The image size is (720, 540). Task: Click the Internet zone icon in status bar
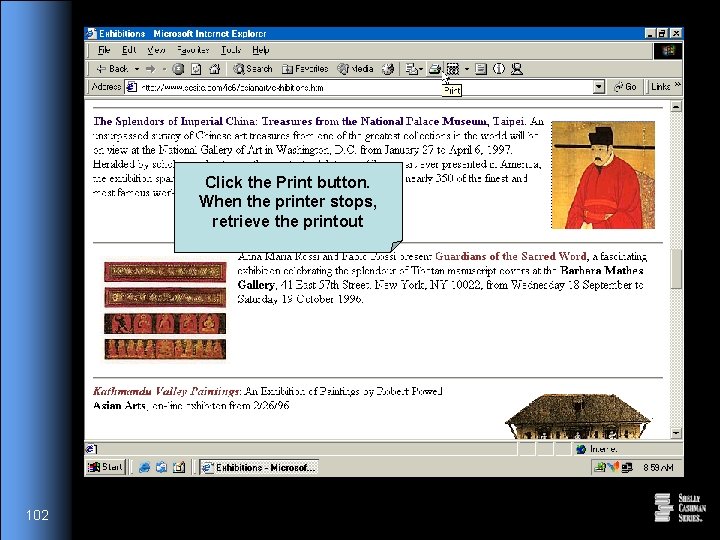[x=581, y=449]
